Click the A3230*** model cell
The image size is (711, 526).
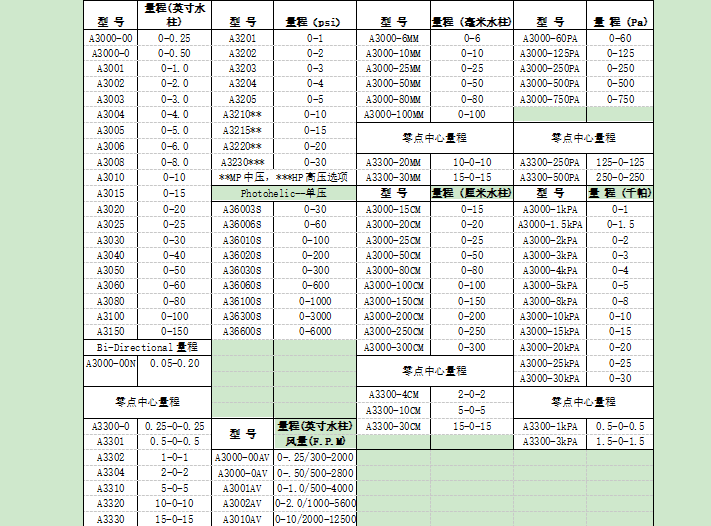point(242,161)
